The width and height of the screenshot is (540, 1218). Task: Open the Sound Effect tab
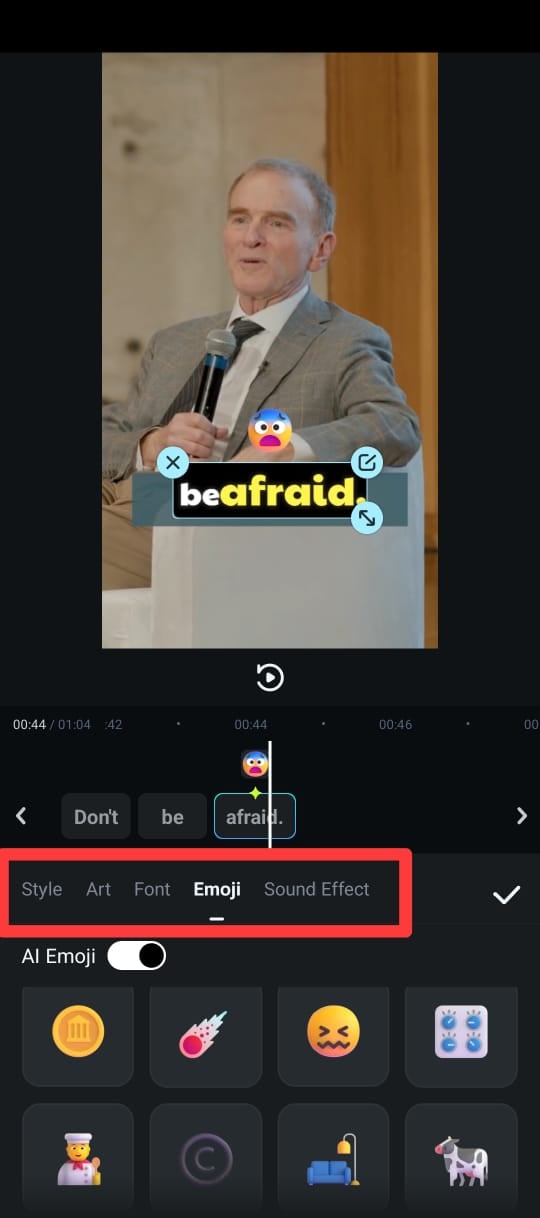316,889
